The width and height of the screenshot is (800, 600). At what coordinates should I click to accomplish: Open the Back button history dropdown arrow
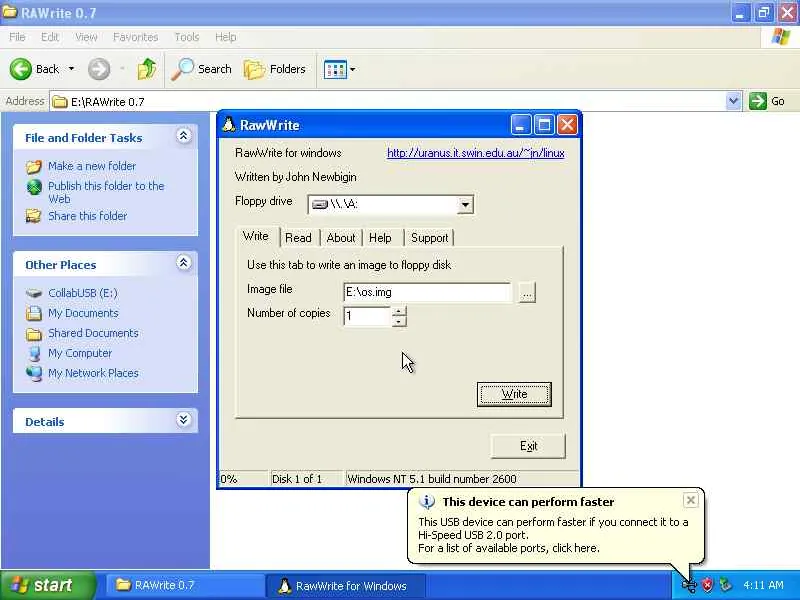[71, 69]
